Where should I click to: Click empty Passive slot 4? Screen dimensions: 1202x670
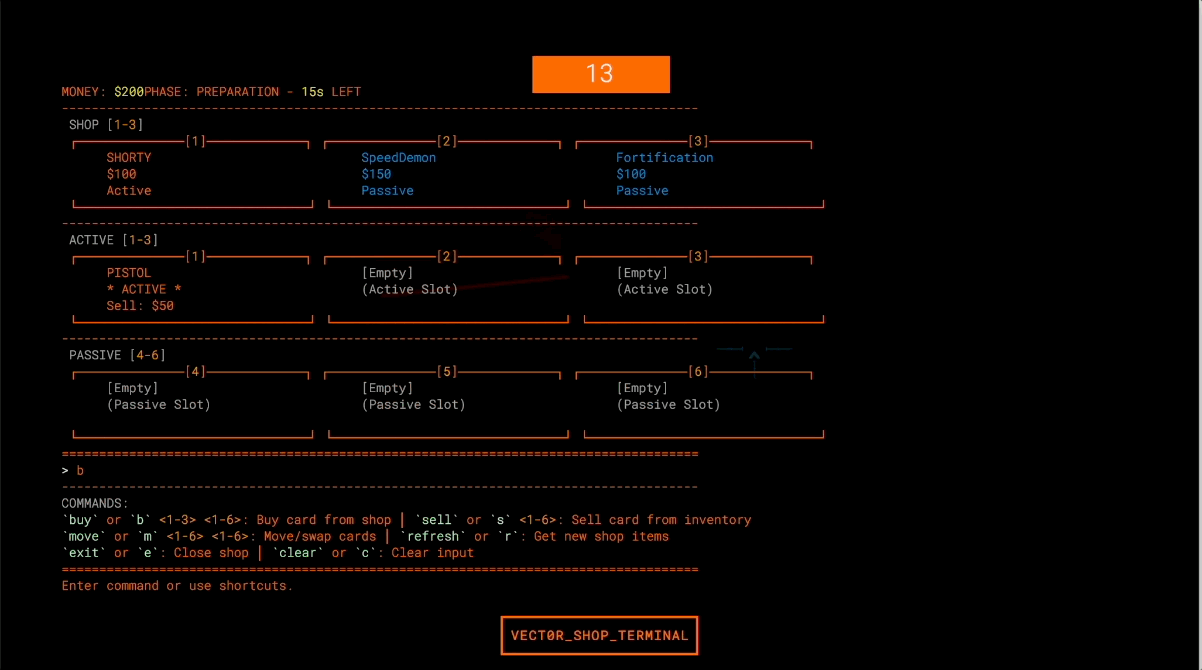[193, 404]
